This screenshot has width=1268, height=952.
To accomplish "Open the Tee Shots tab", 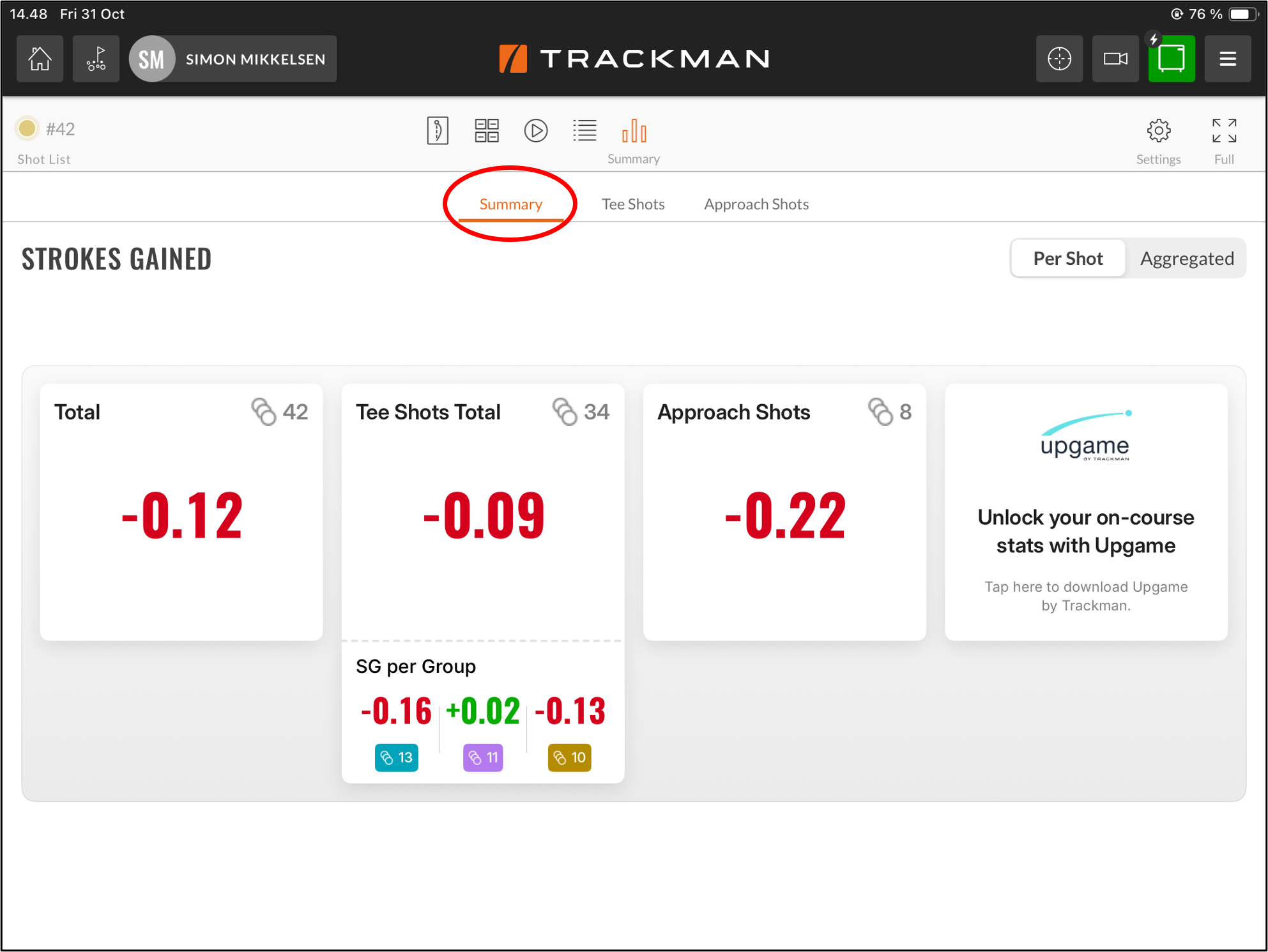I will [x=633, y=204].
